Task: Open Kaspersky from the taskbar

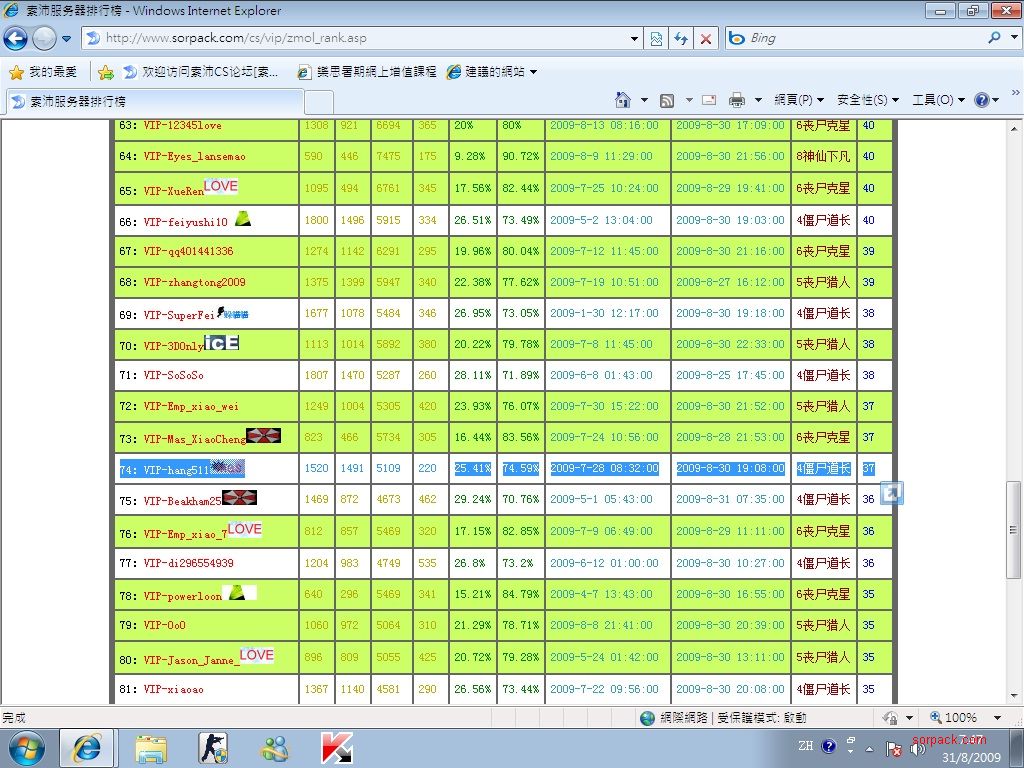Action: tap(336, 748)
